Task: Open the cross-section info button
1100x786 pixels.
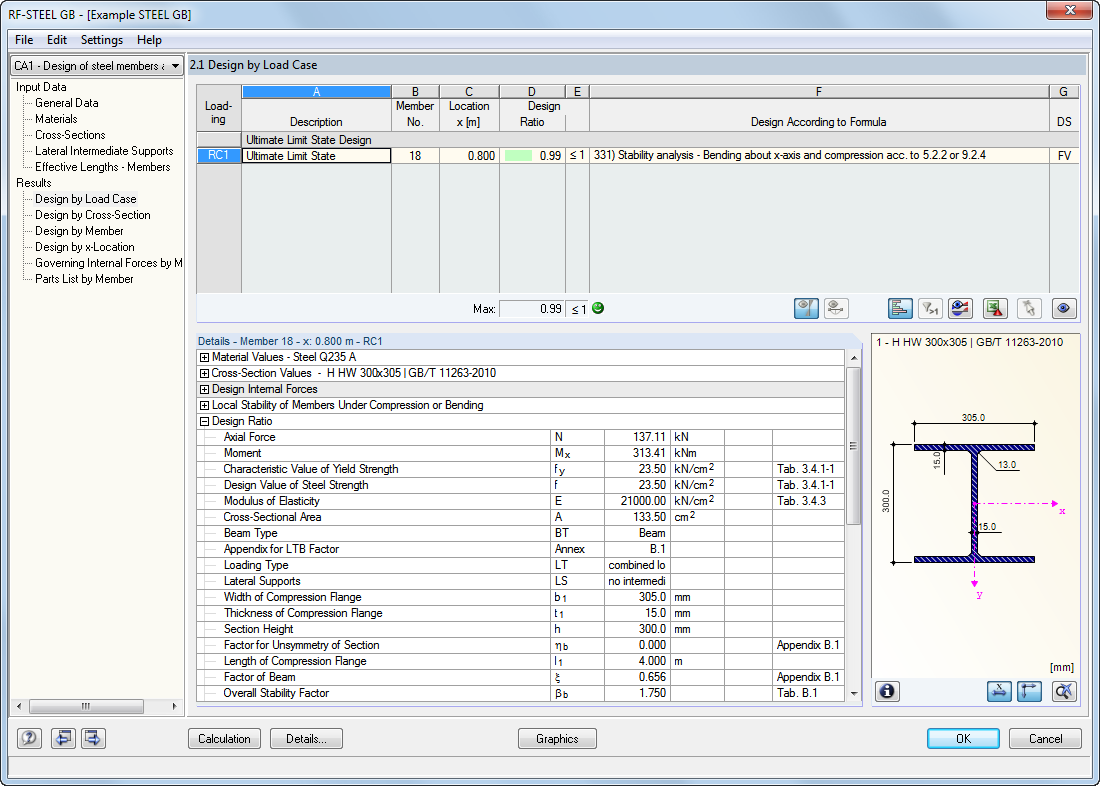Action: click(x=887, y=691)
